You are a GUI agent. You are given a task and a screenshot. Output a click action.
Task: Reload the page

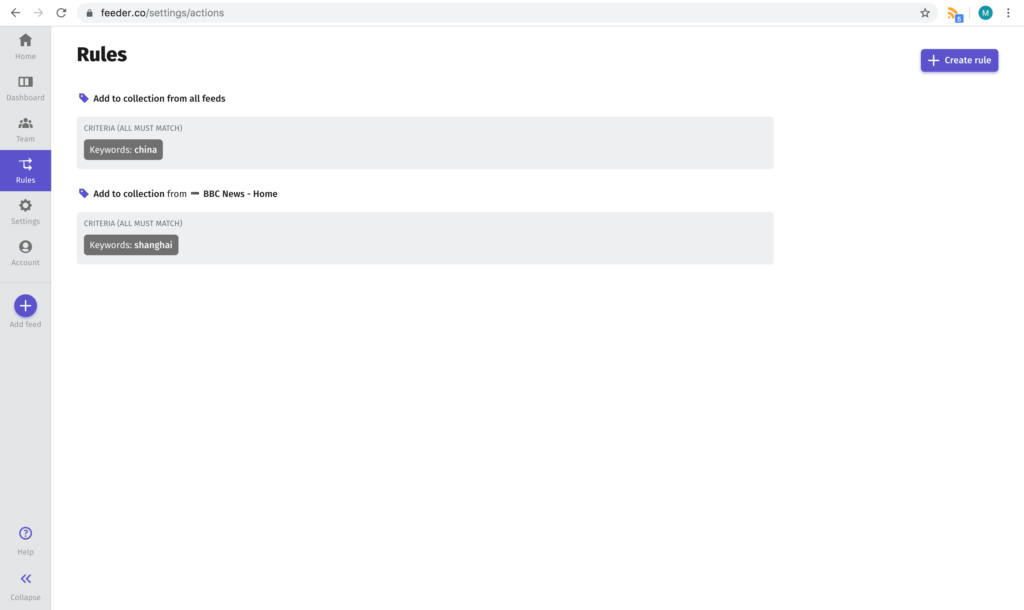61,12
